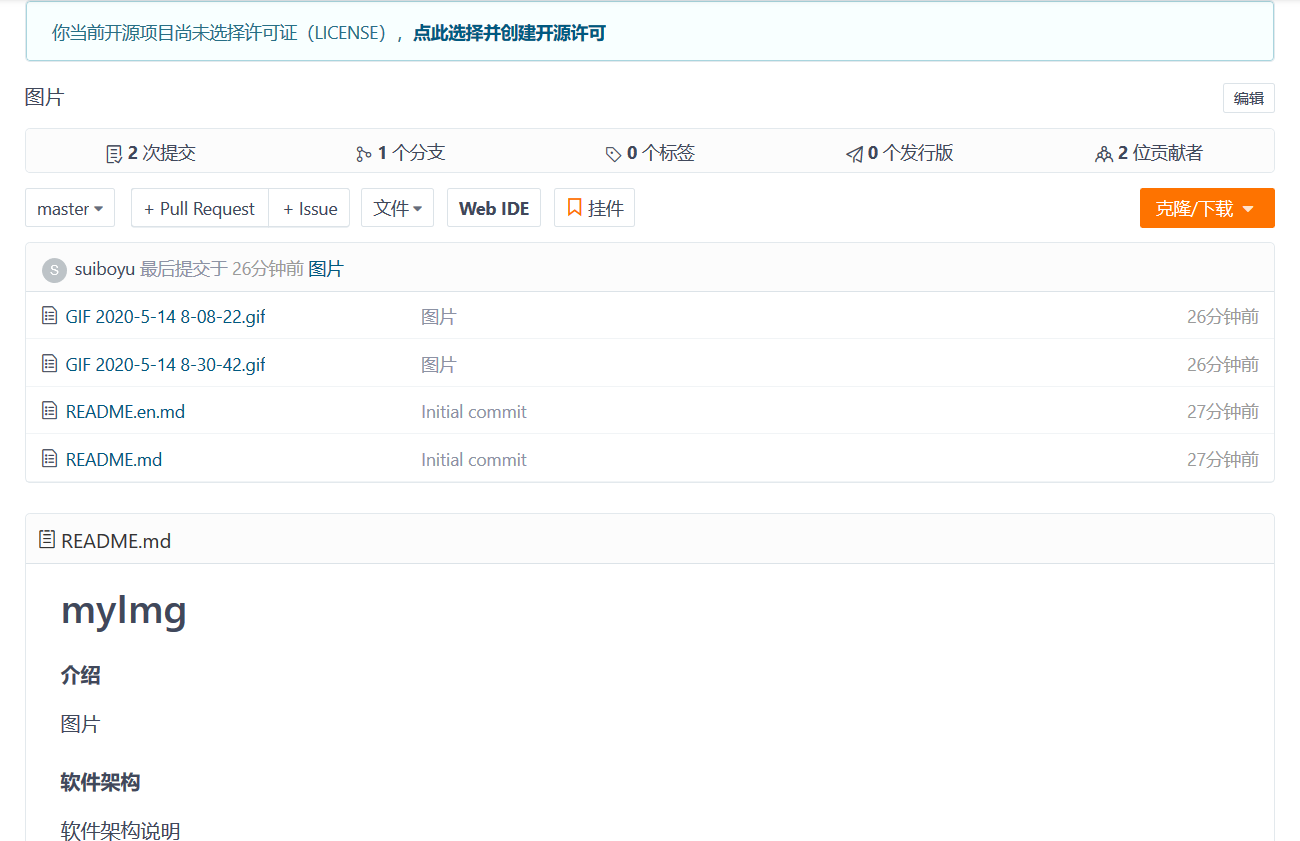Create a new Pull Request

200,208
